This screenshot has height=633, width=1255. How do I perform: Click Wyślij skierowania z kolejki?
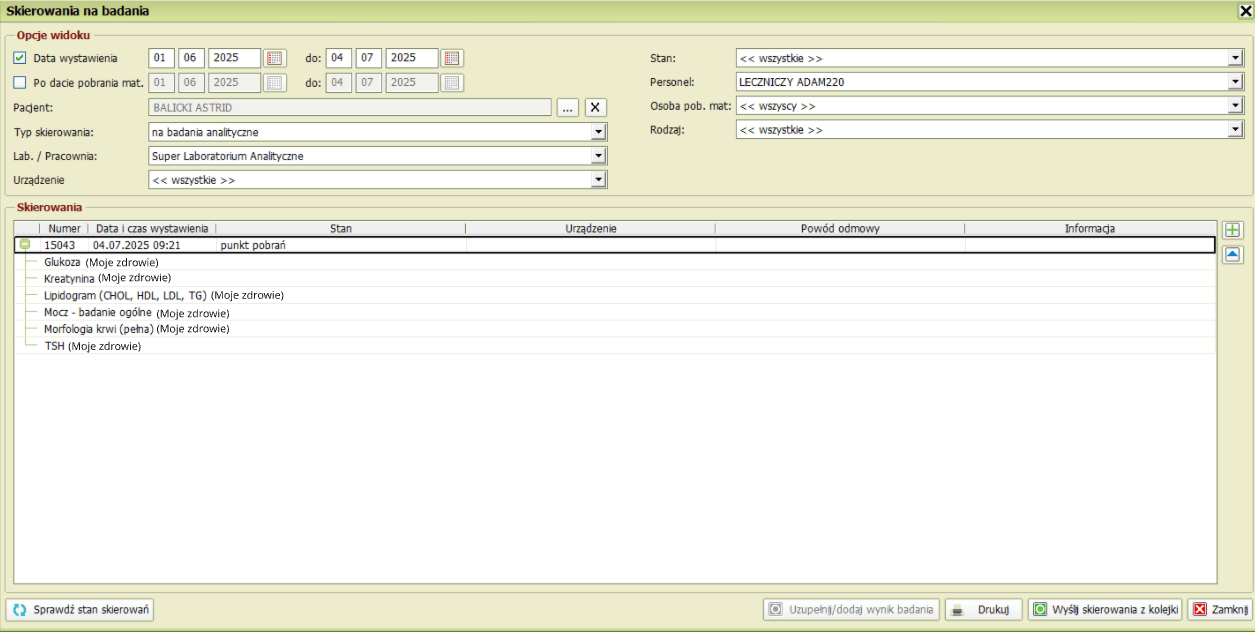click(1105, 609)
